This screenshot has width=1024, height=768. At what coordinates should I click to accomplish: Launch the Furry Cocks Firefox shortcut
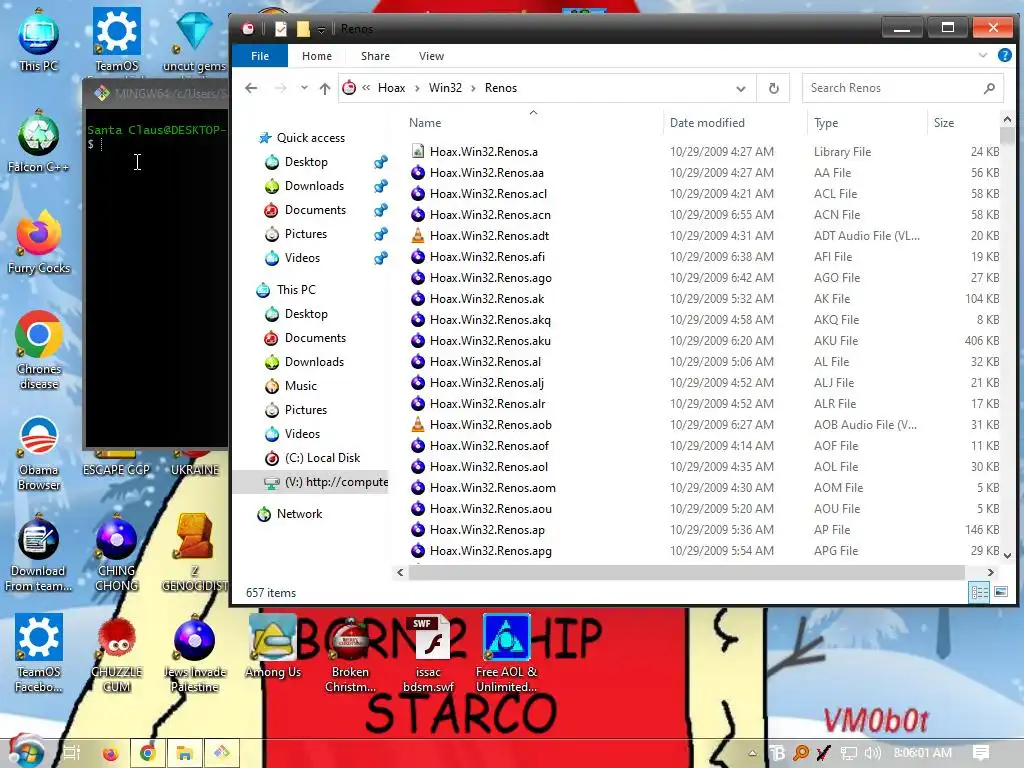[39, 243]
